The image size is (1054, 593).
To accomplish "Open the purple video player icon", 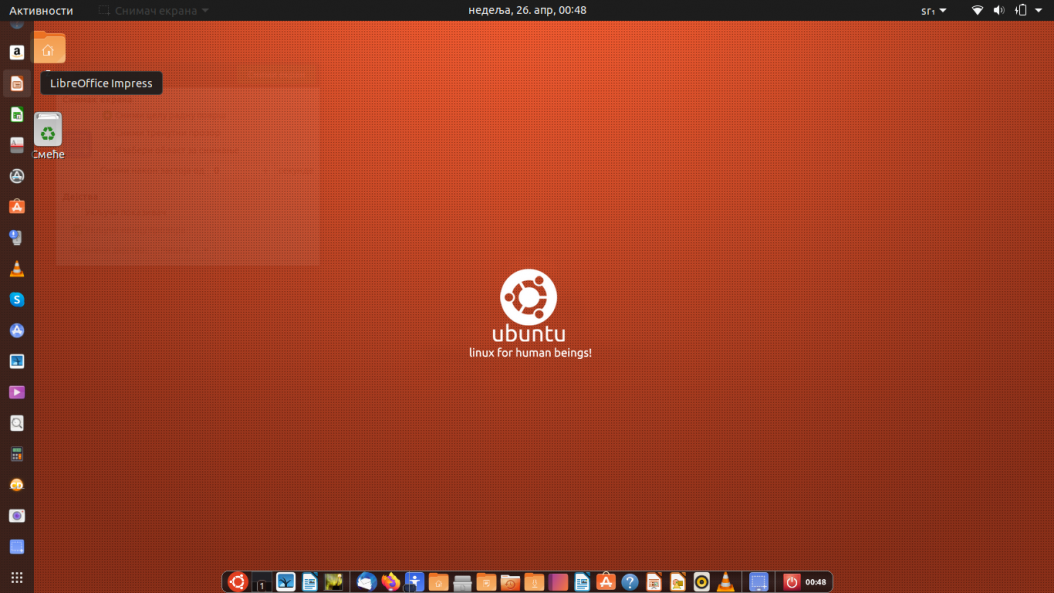I will pos(17,393).
